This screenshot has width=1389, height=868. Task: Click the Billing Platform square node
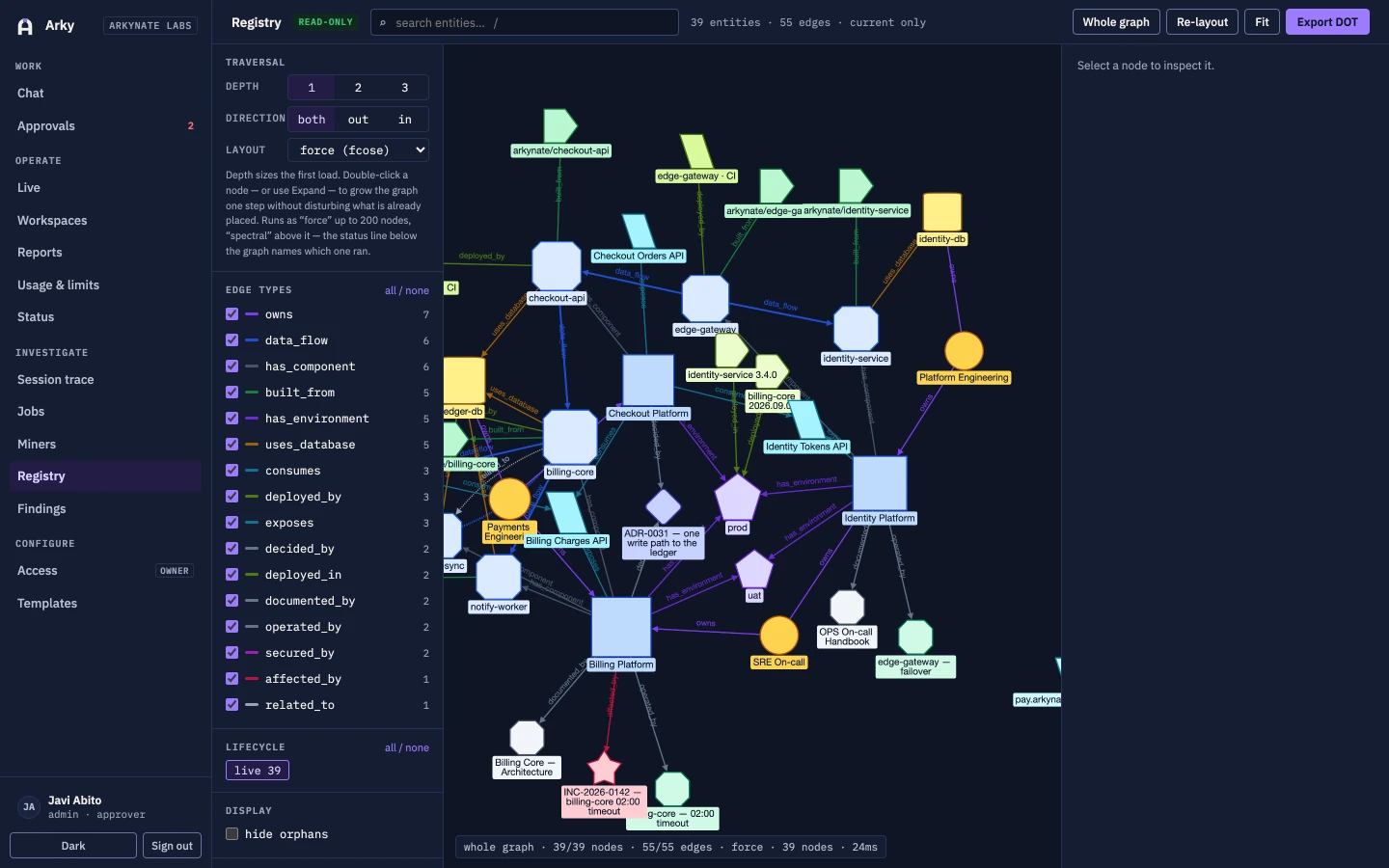(x=621, y=627)
